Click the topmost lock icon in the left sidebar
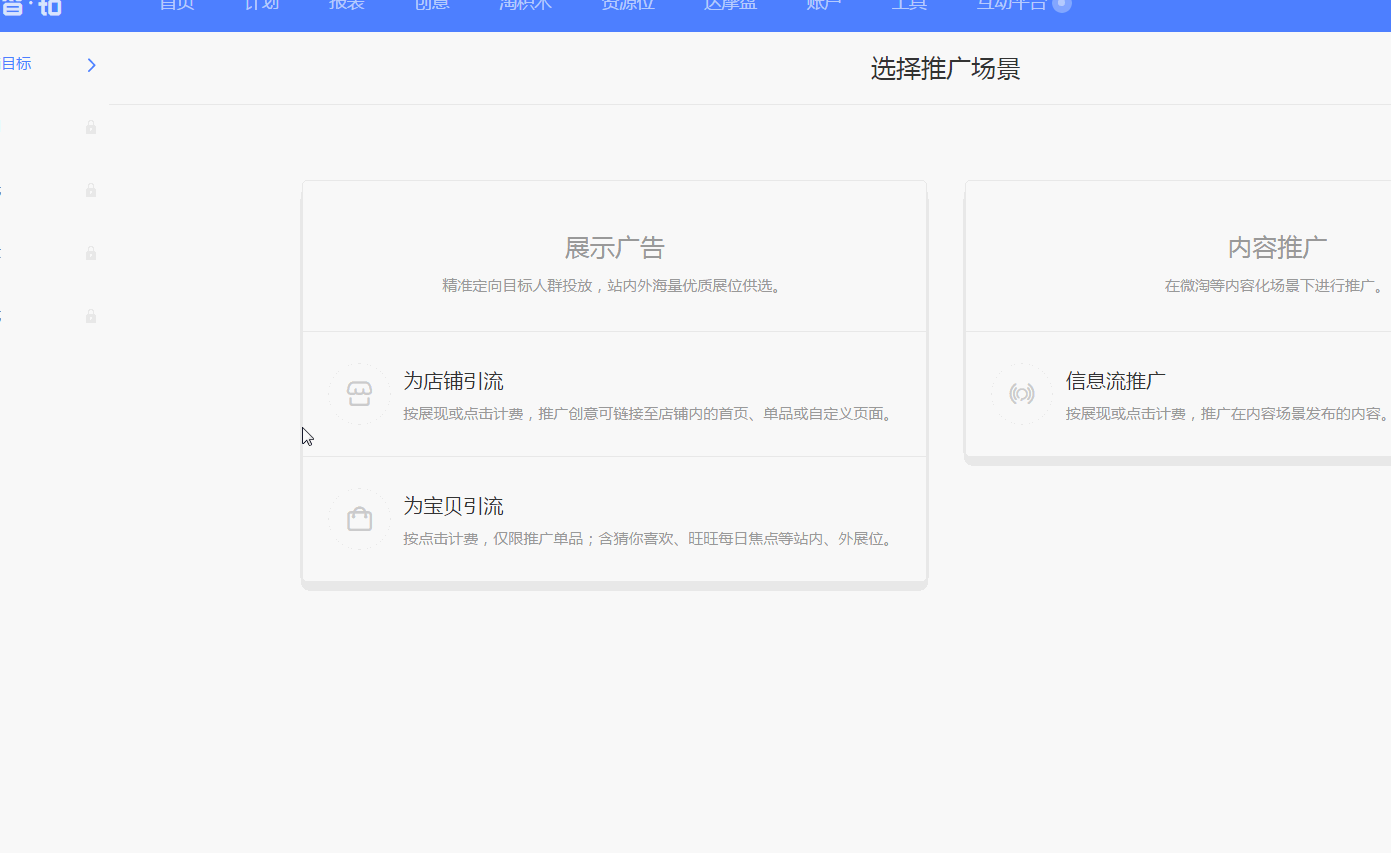The height and width of the screenshot is (853, 1391). click(91, 127)
